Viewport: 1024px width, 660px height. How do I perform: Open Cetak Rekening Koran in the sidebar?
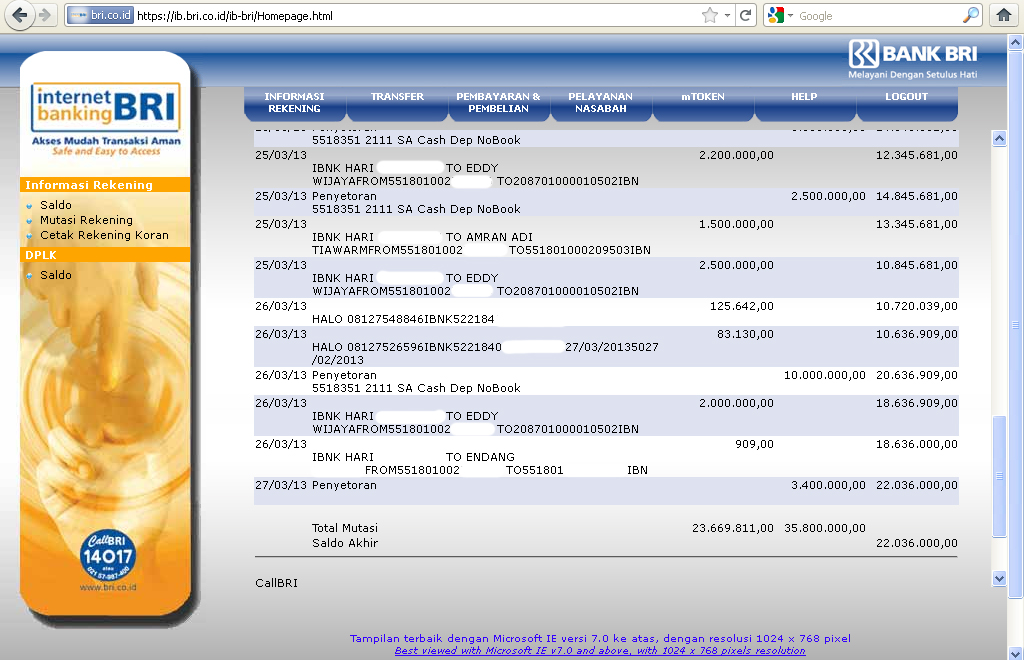point(104,235)
